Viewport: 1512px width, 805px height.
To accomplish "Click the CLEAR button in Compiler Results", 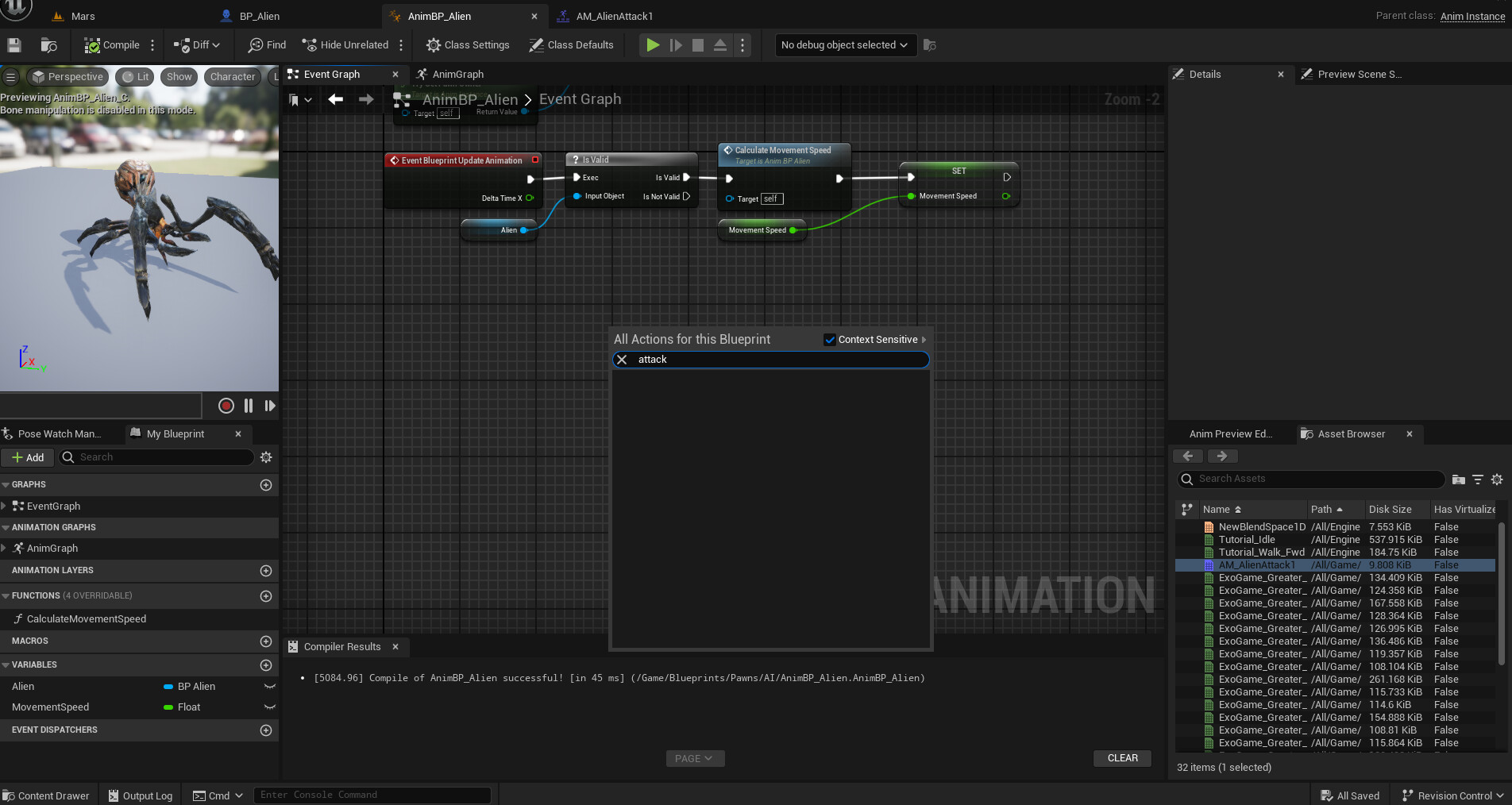I will pos(1122,758).
